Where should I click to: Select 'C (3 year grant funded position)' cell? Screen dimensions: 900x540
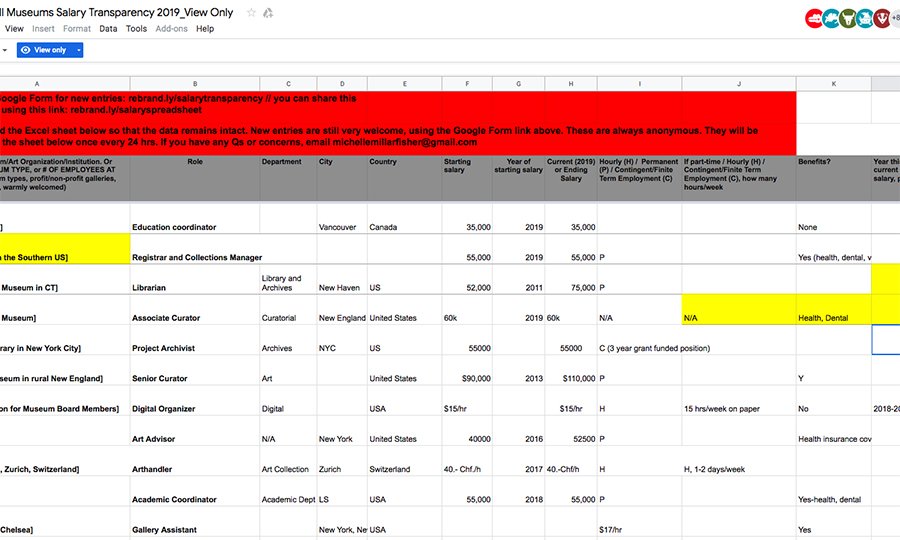pyautogui.click(x=639, y=340)
